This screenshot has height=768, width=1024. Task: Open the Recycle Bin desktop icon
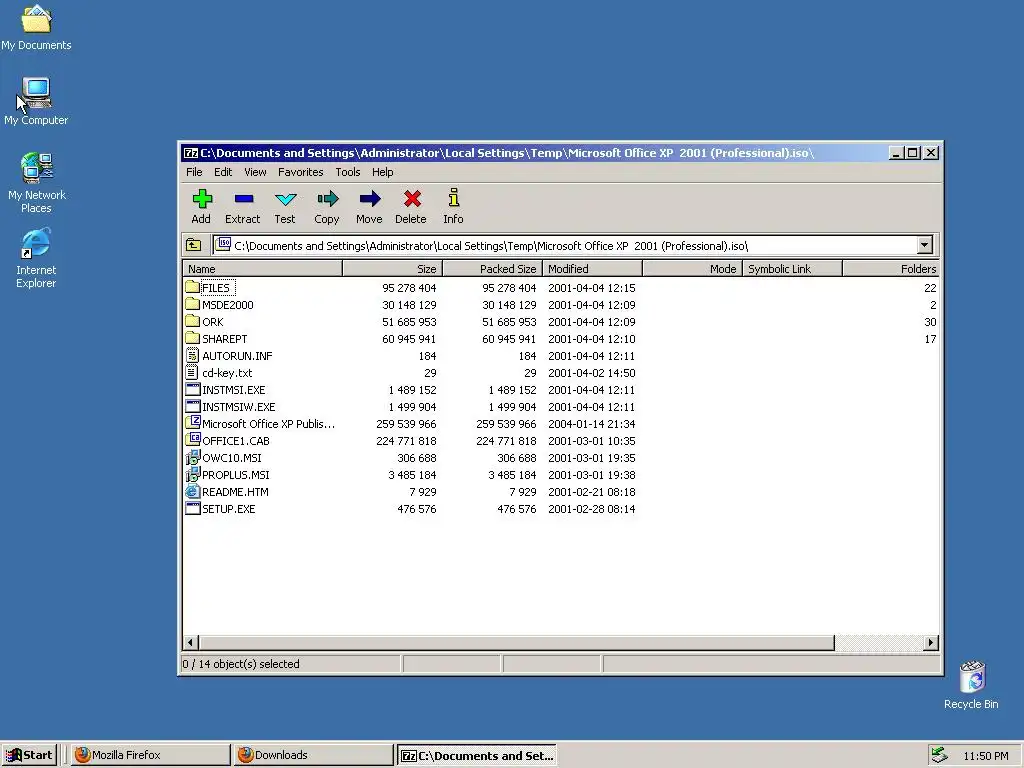[972, 677]
